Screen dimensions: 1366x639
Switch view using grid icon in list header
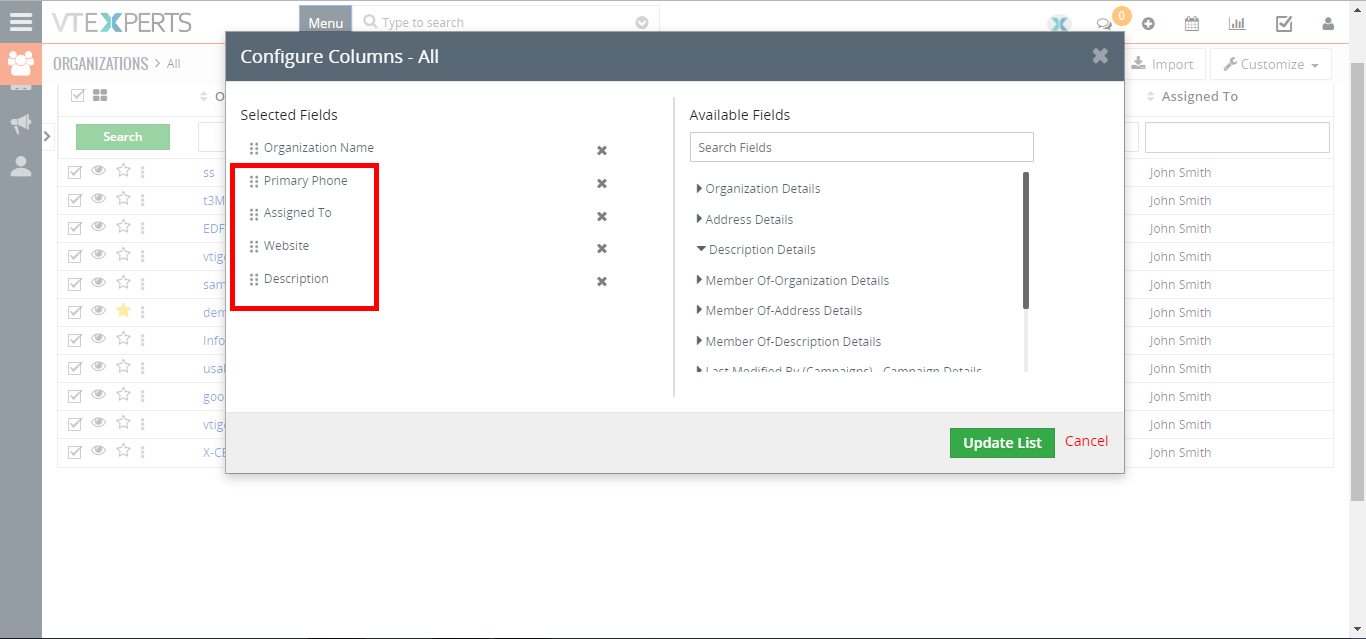[100, 96]
